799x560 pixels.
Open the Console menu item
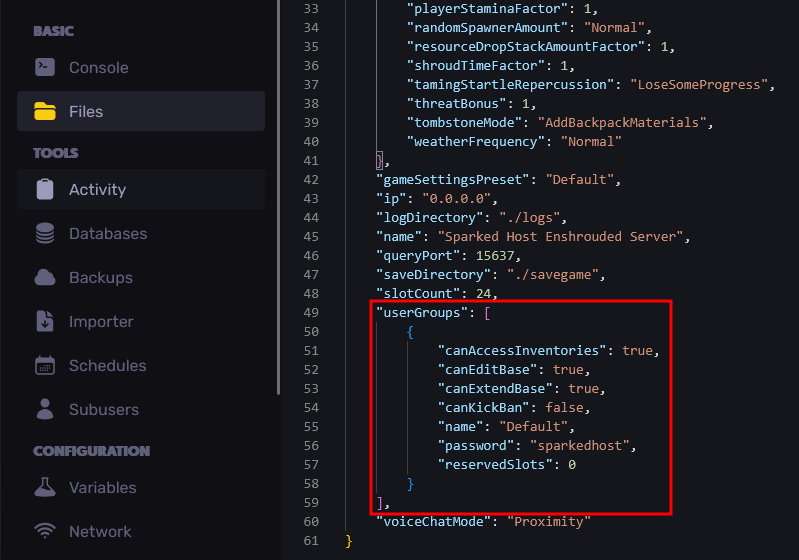point(141,67)
